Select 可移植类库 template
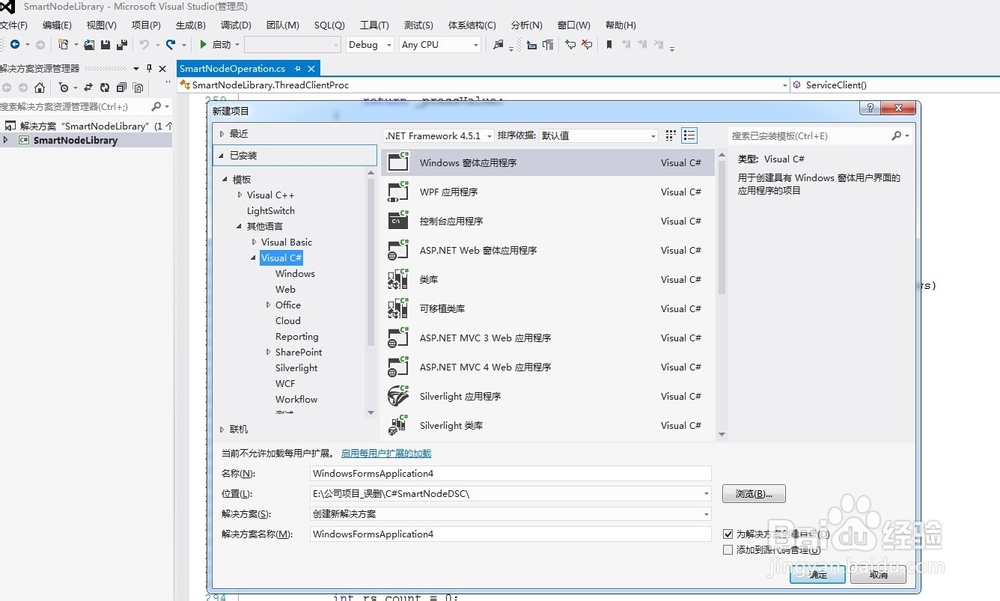Image resolution: width=1000 pixels, height=601 pixels. [x=548, y=309]
